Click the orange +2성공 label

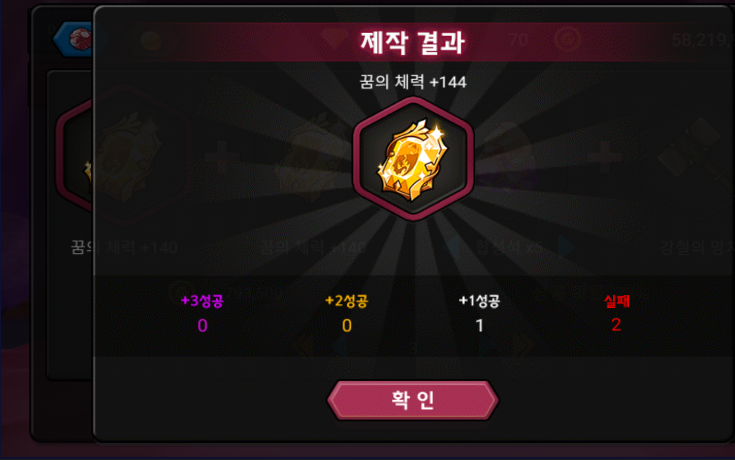[x=346, y=301]
